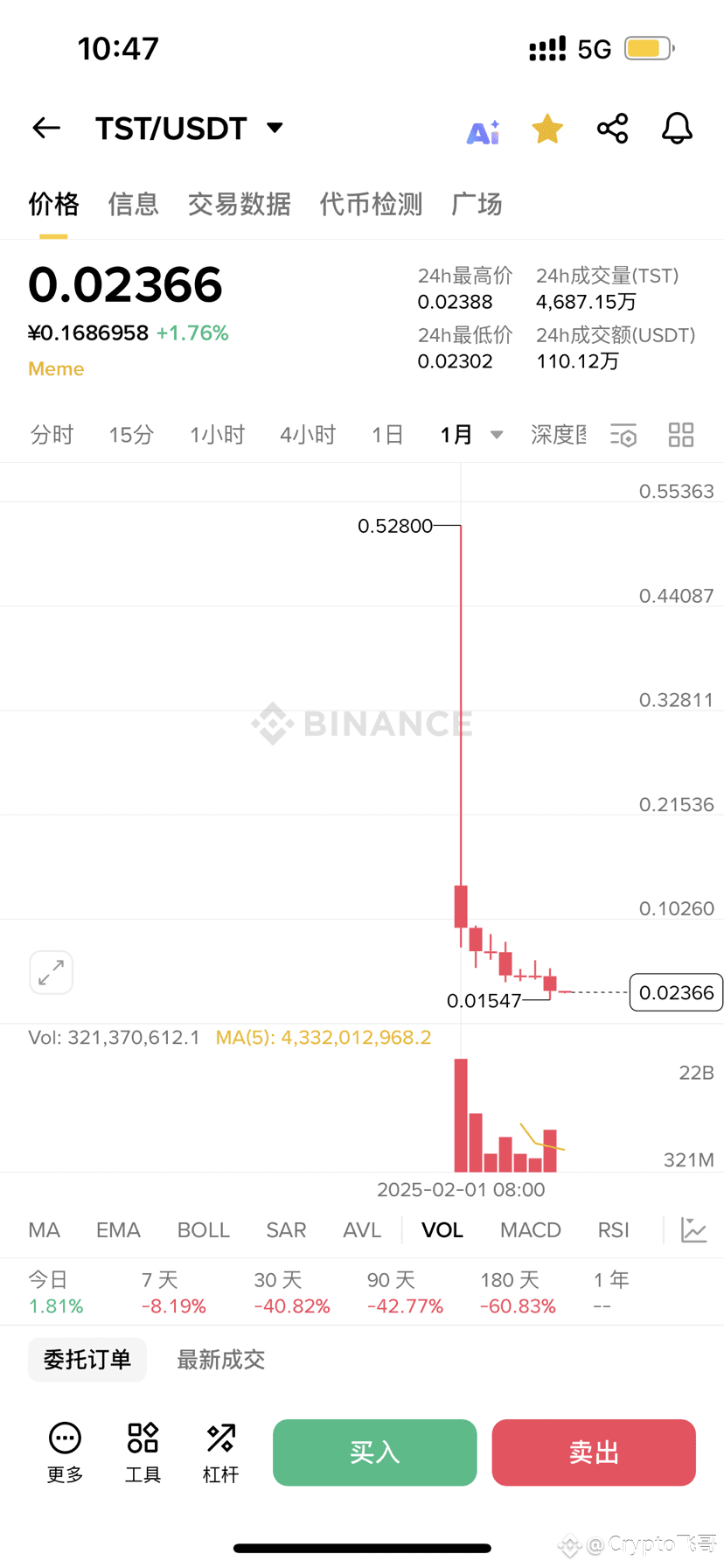Click the red 卖出 button
The width and height of the screenshot is (724, 1568).
(x=594, y=1452)
